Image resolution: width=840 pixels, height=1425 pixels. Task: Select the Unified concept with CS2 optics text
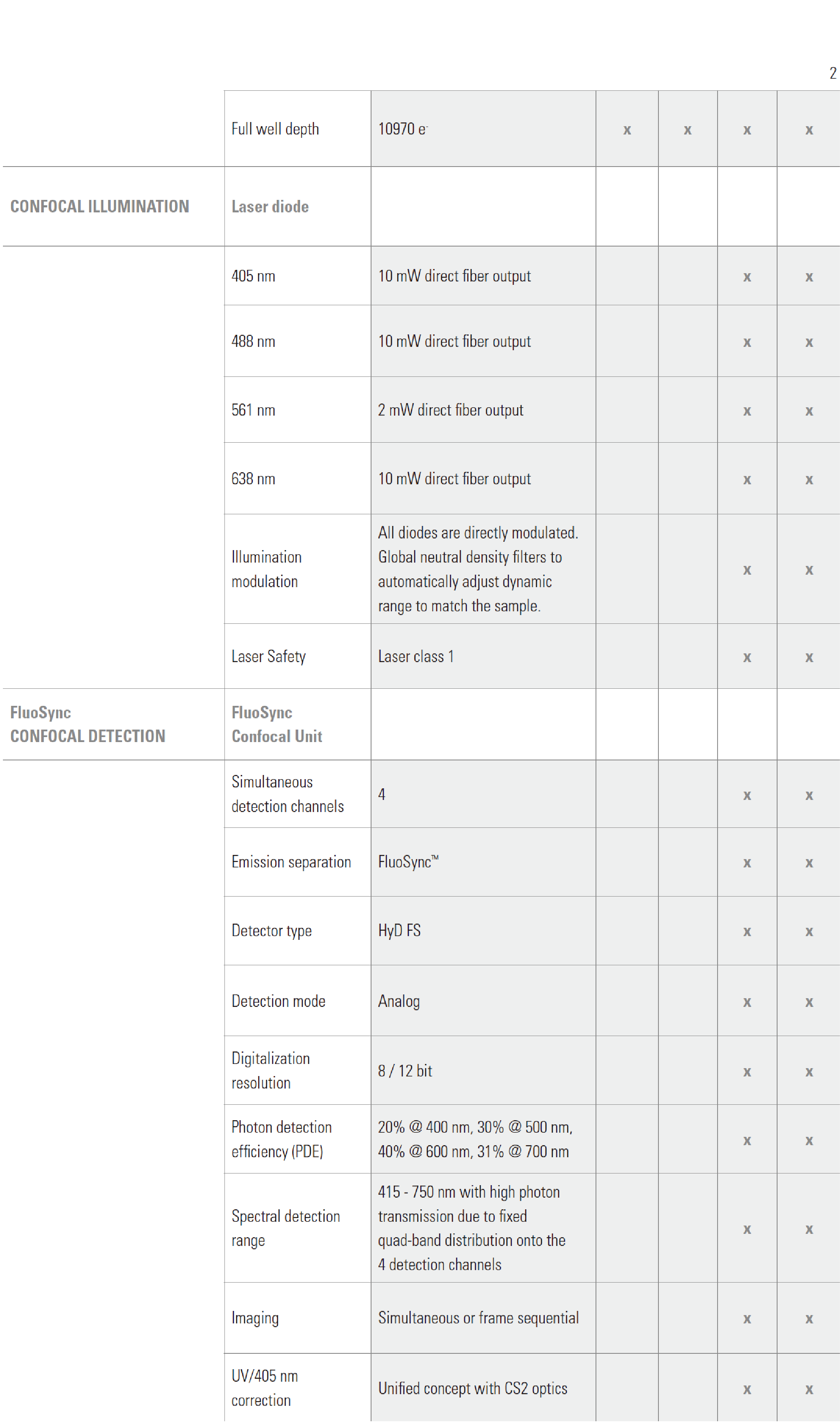pos(473,1389)
